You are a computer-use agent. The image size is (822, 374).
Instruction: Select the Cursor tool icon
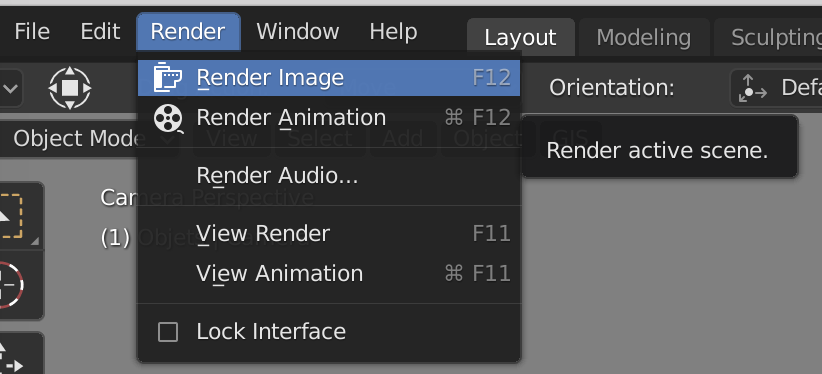click(12, 284)
